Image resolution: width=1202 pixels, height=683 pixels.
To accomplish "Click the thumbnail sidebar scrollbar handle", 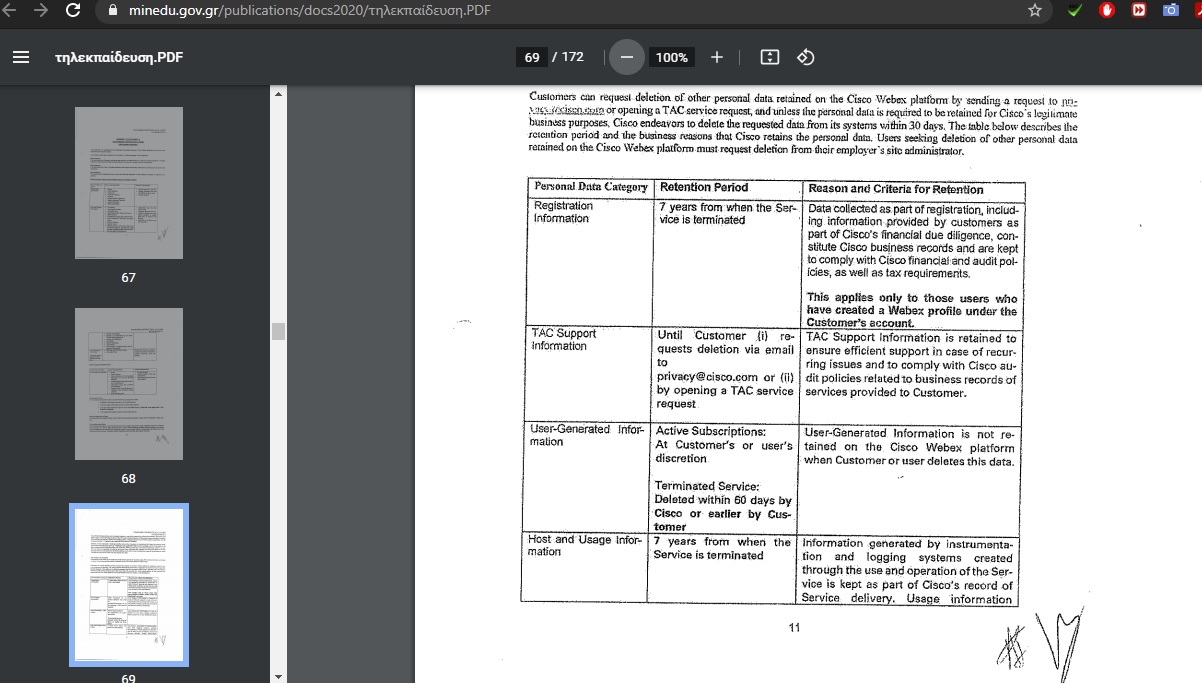I will click(279, 331).
